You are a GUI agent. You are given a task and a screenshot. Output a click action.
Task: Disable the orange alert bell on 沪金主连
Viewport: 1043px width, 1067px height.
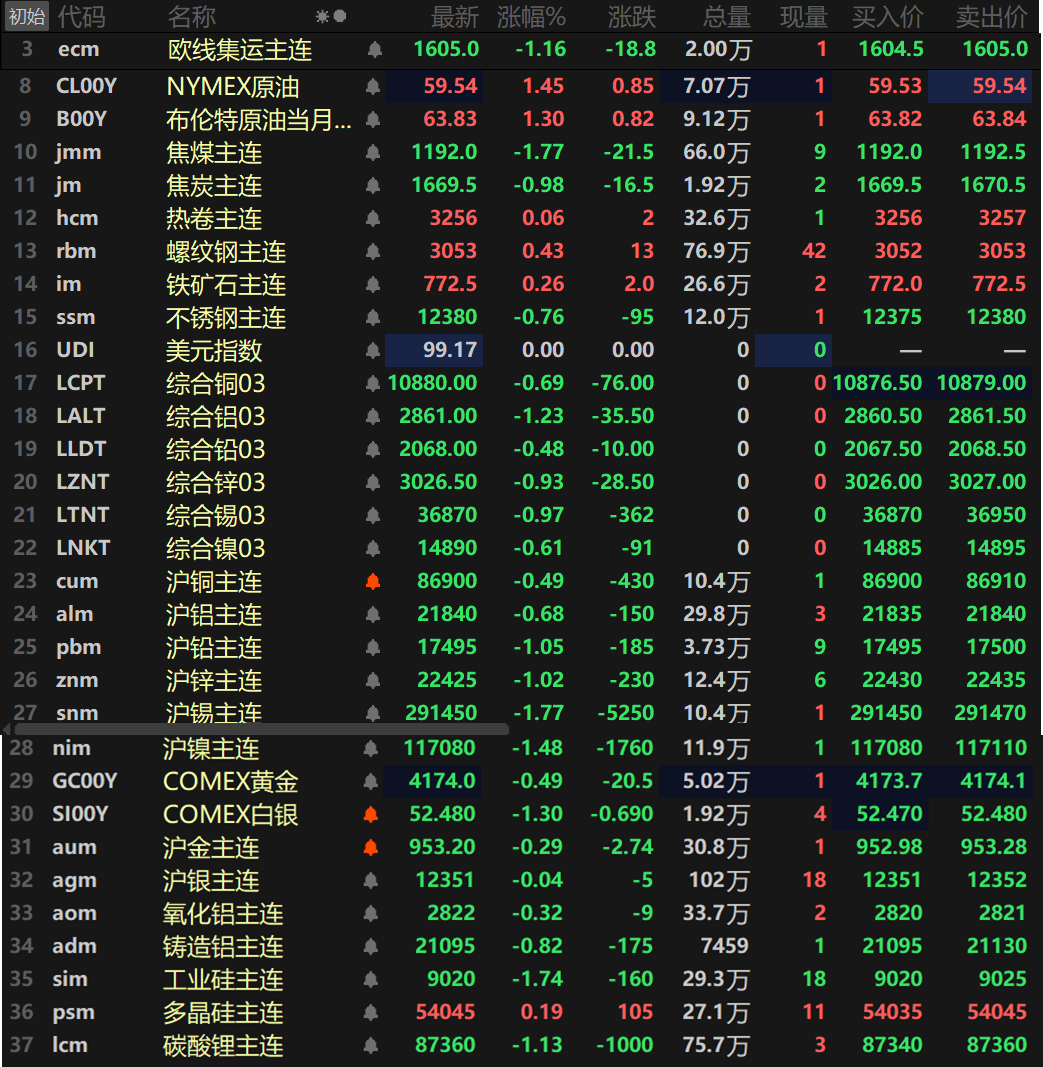tap(371, 847)
